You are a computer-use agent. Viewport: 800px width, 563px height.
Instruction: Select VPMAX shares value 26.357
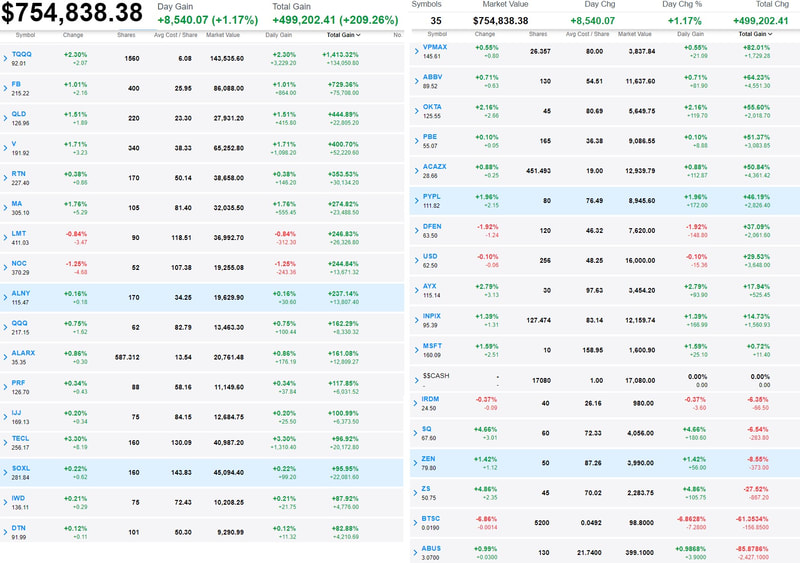pyautogui.click(x=540, y=51)
